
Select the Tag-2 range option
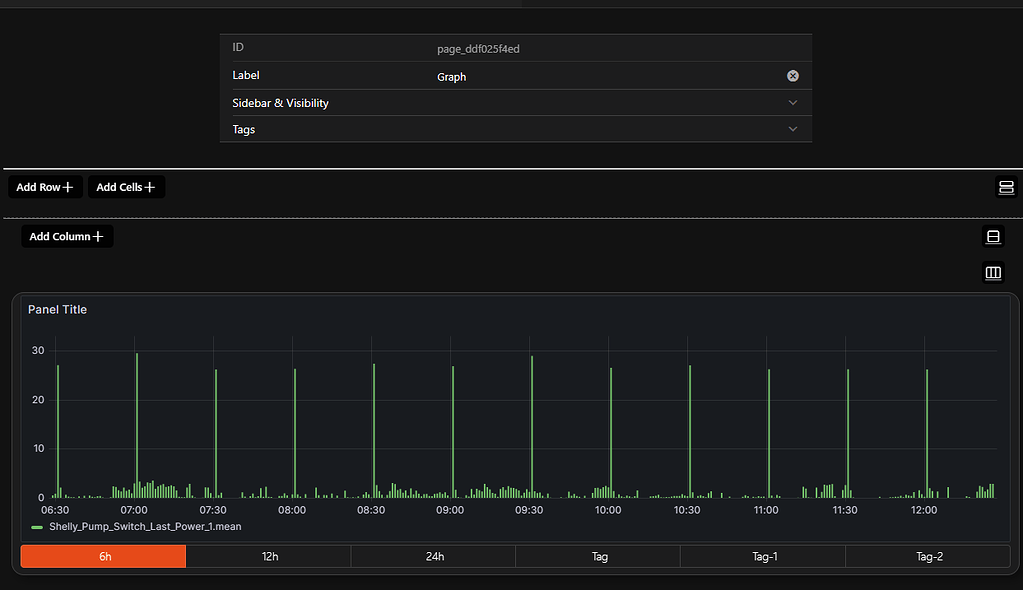click(x=928, y=556)
